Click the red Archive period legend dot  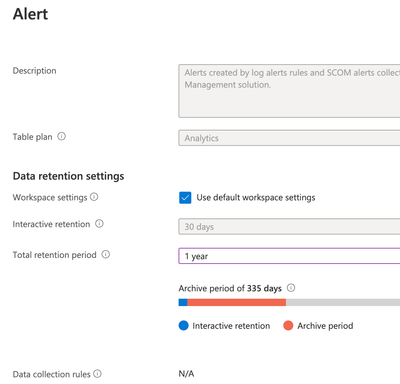(288, 325)
